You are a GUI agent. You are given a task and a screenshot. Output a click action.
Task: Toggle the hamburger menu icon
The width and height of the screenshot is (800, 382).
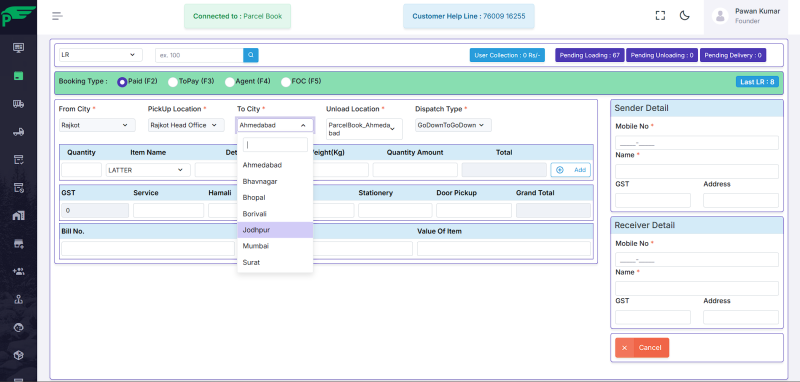(x=57, y=16)
